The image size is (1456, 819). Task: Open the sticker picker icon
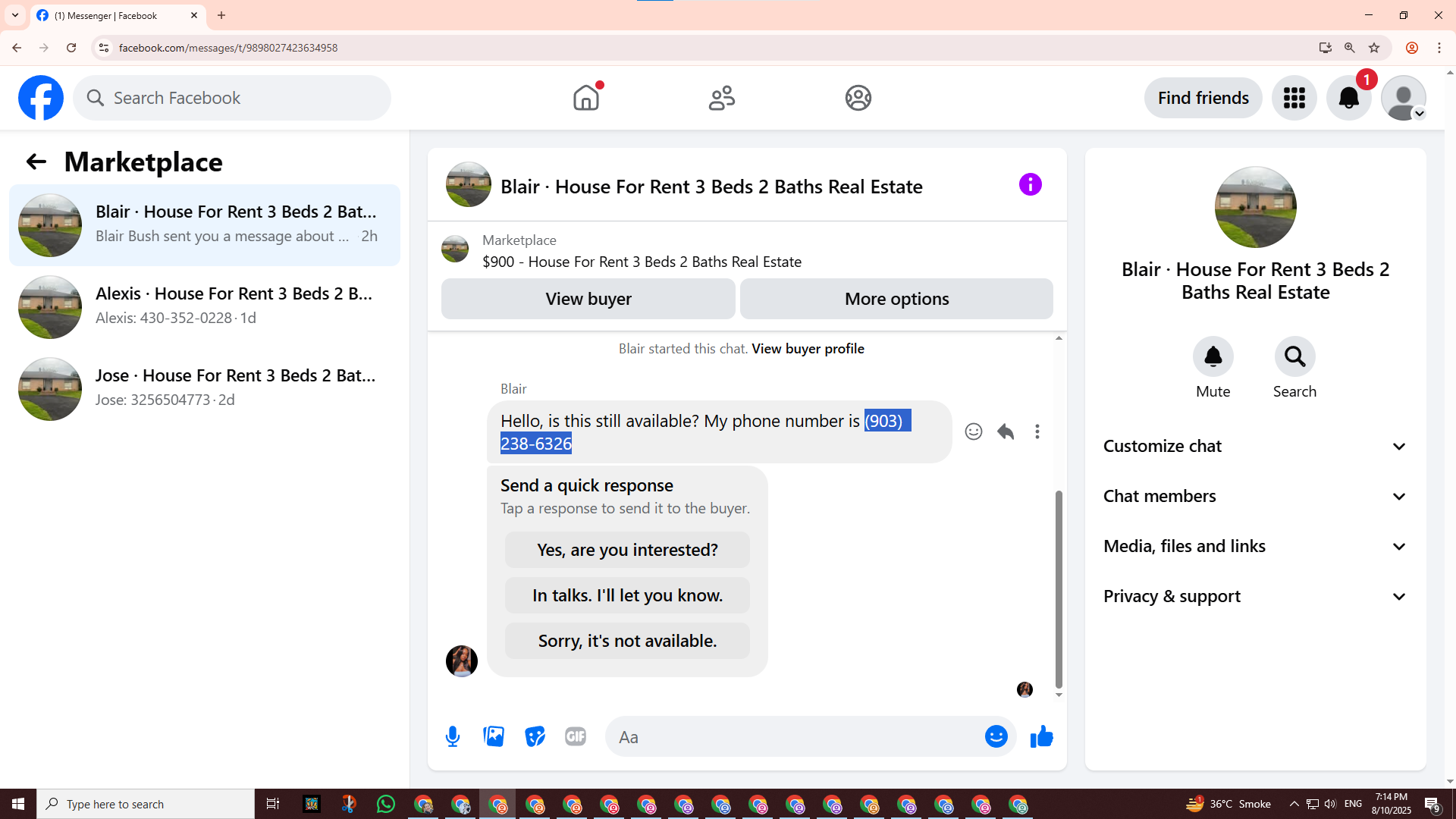coord(535,736)
